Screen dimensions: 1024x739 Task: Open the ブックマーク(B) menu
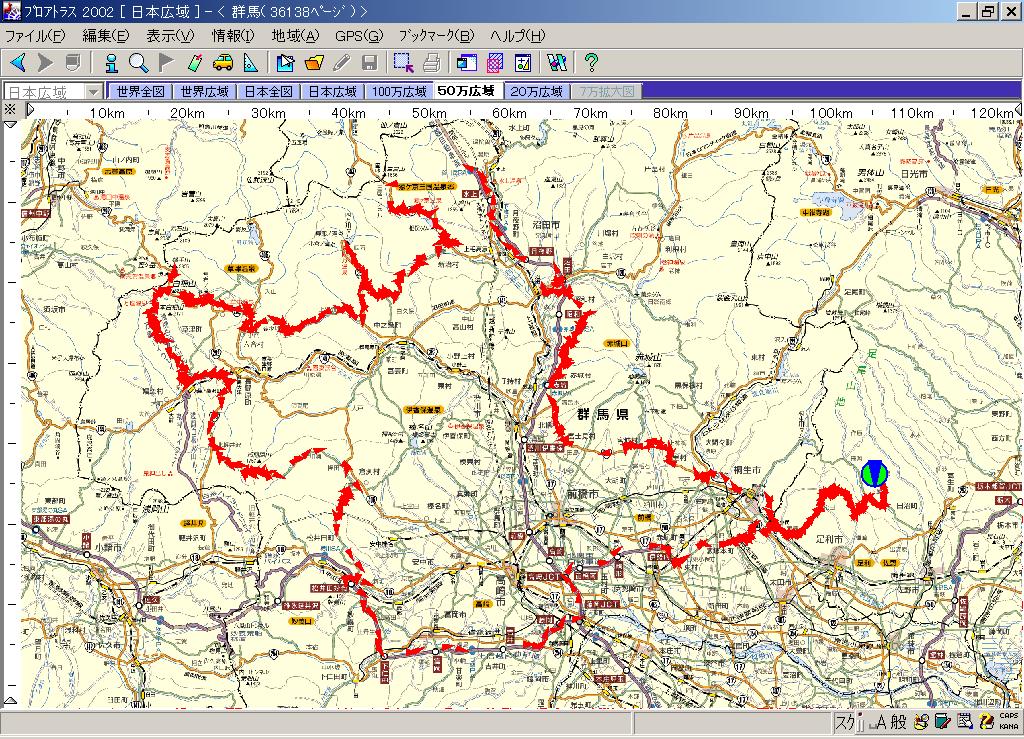pos(437,36)
